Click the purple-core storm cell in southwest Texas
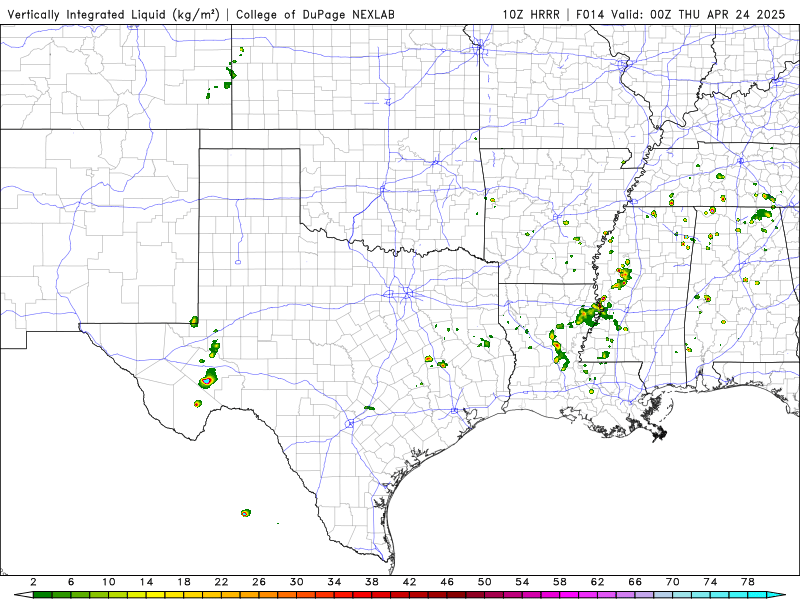800x600 pixels. coord(208,379)
